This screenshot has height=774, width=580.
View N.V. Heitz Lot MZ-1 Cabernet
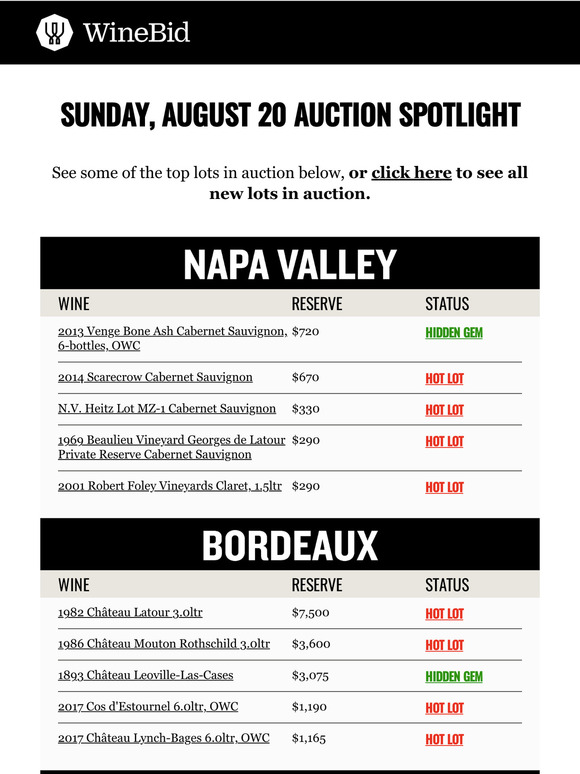click(167, 409)
